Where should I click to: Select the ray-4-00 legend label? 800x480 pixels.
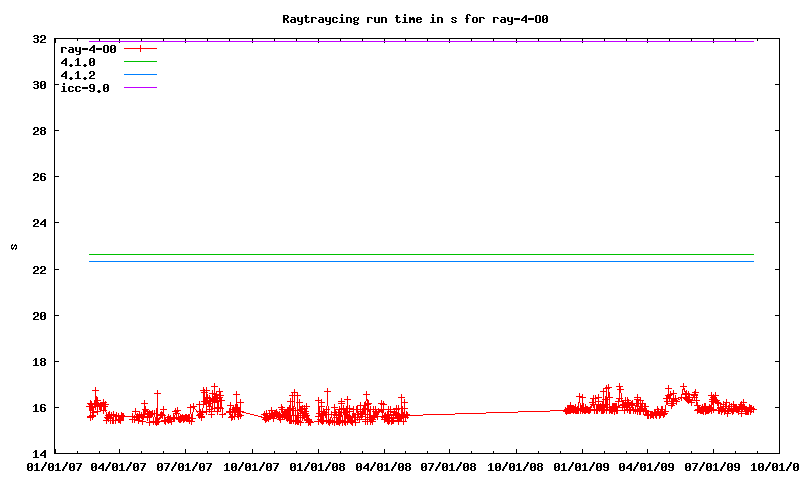[x=88, y=48]
